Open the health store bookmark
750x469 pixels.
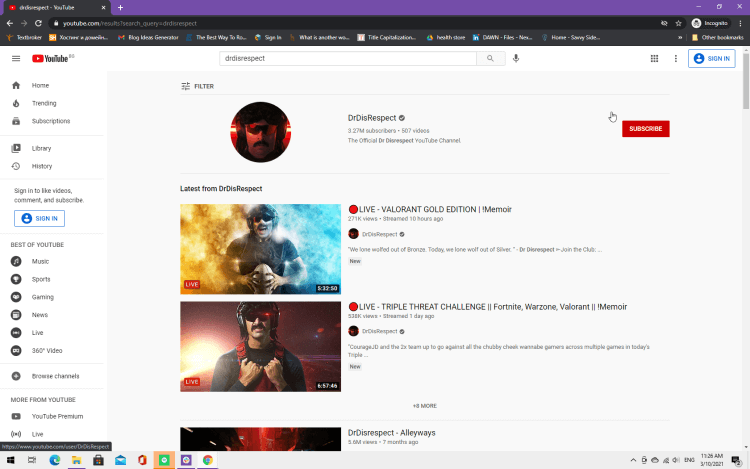coord(446,37)
